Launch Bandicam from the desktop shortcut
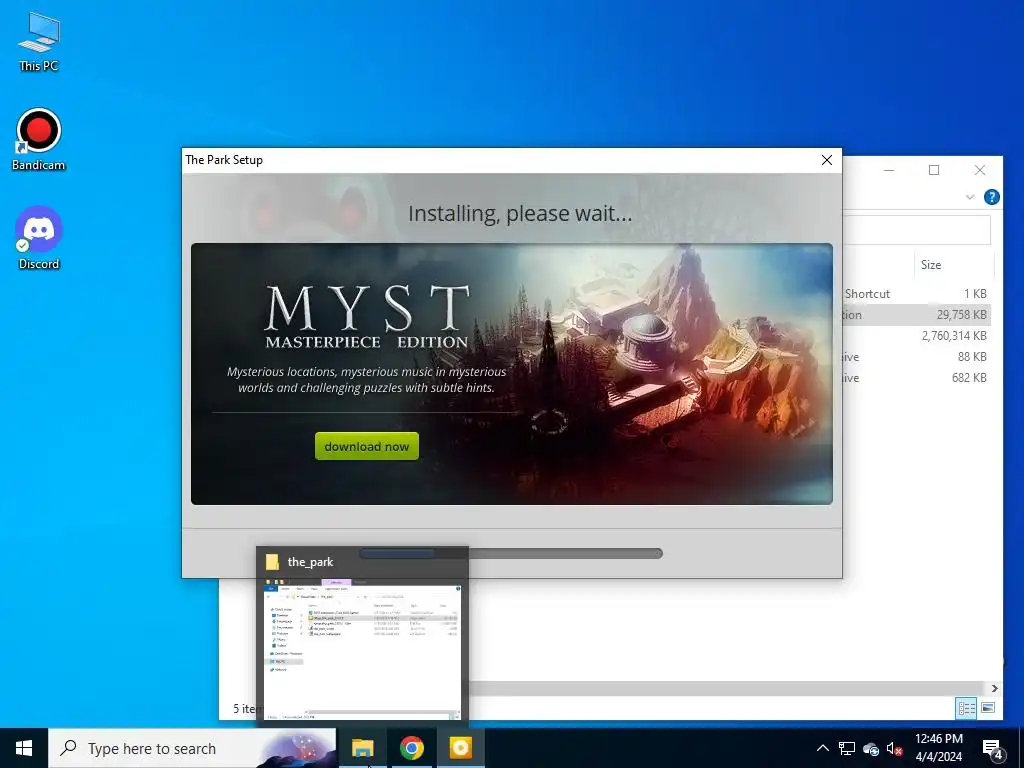This screenshot has height=768, width=1024. point(39,140)
